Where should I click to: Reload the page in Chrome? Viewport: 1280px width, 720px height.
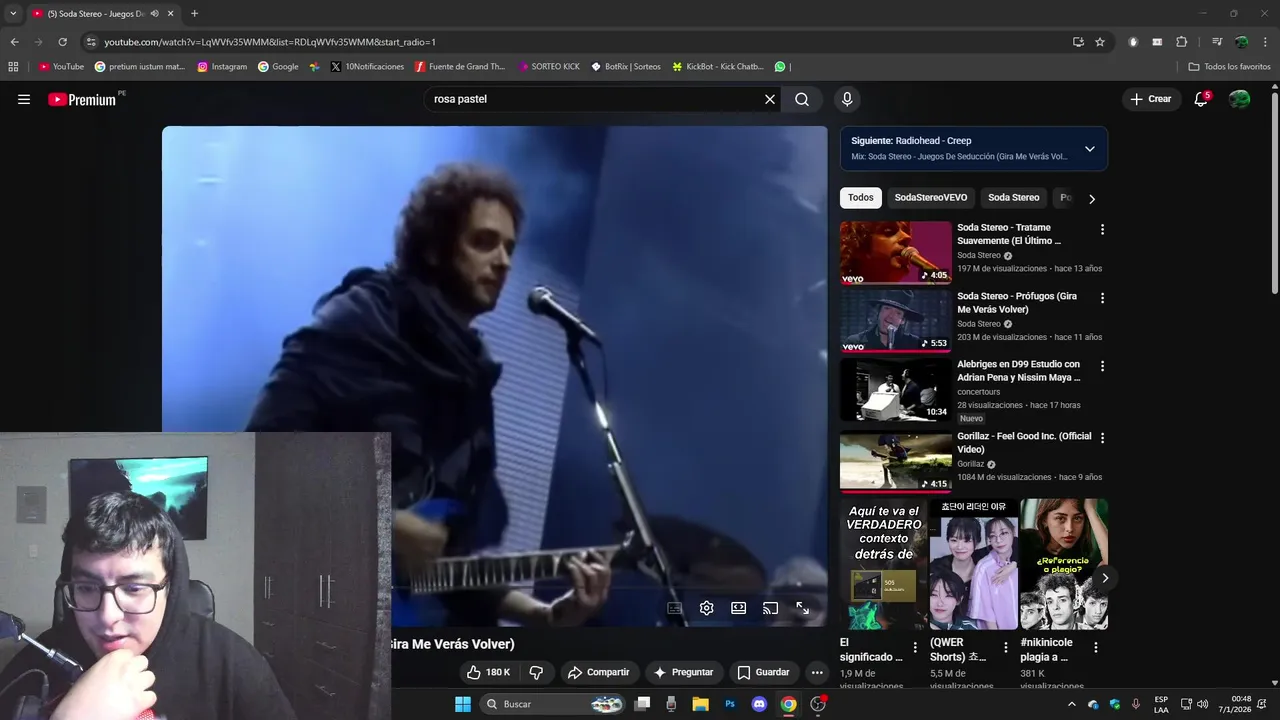click(62, 42)
